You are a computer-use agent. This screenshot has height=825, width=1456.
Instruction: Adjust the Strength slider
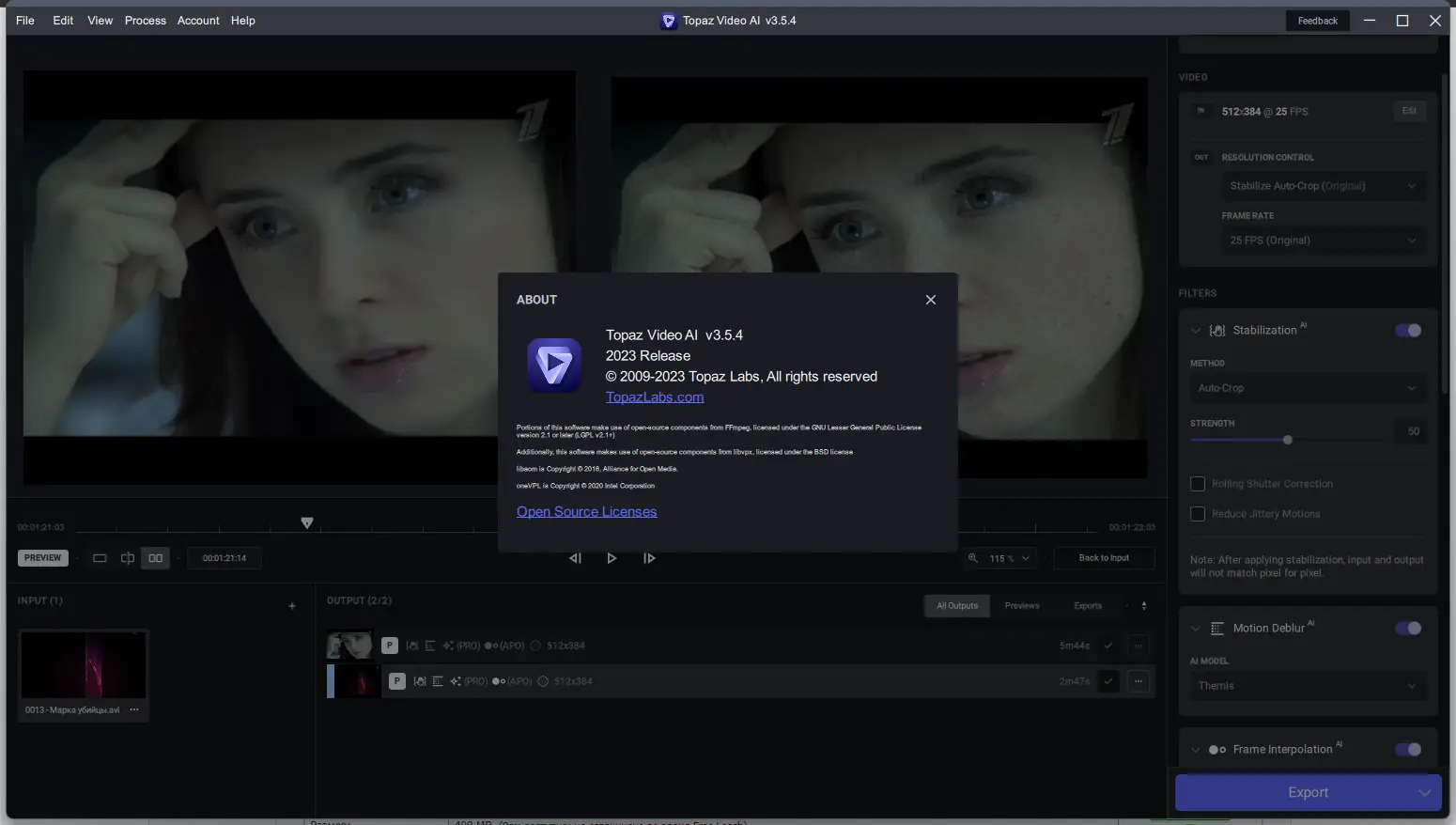pyautogui.click(x=1287, y=439)
